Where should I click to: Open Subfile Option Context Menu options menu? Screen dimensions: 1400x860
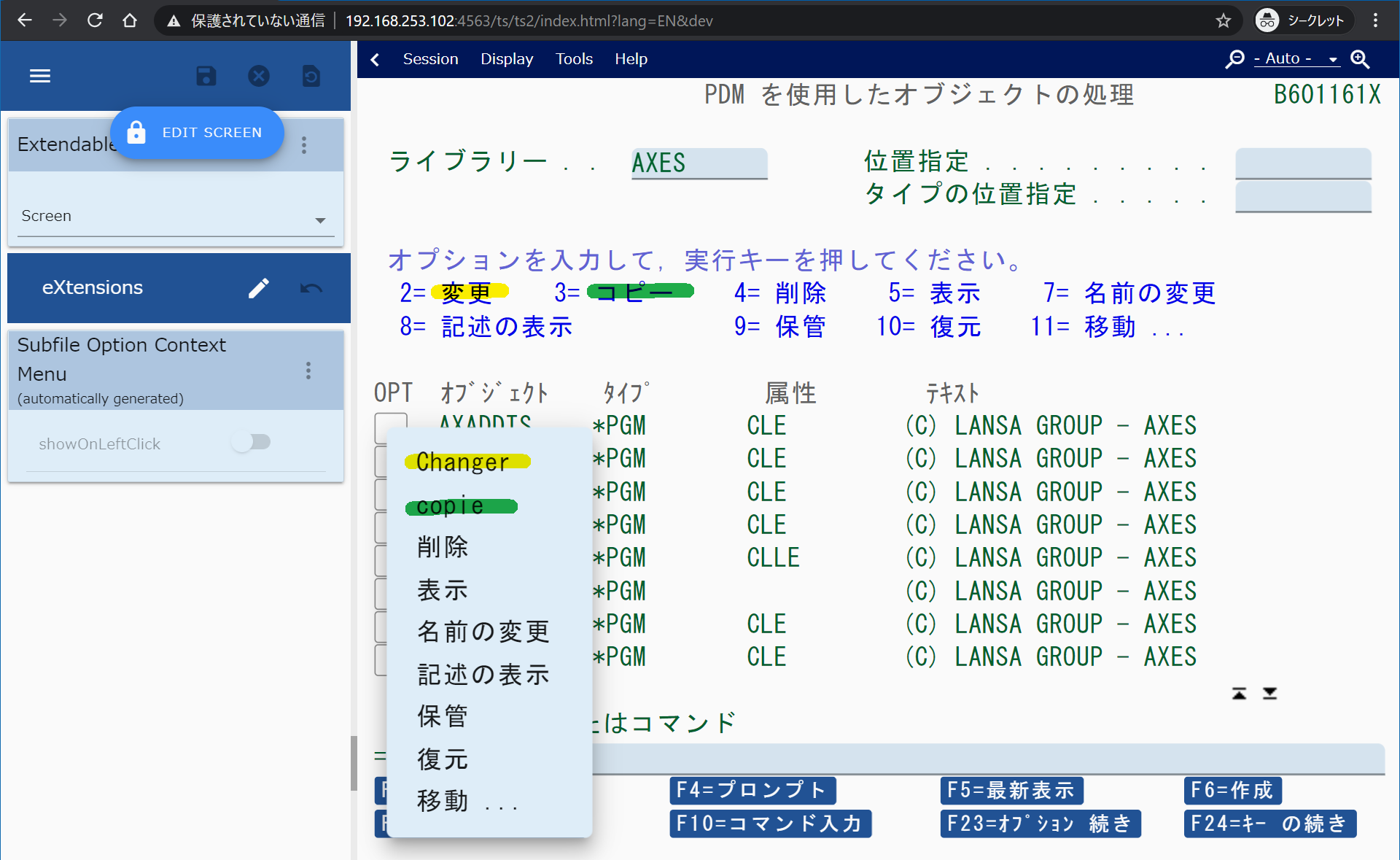(x=308, y=371)
